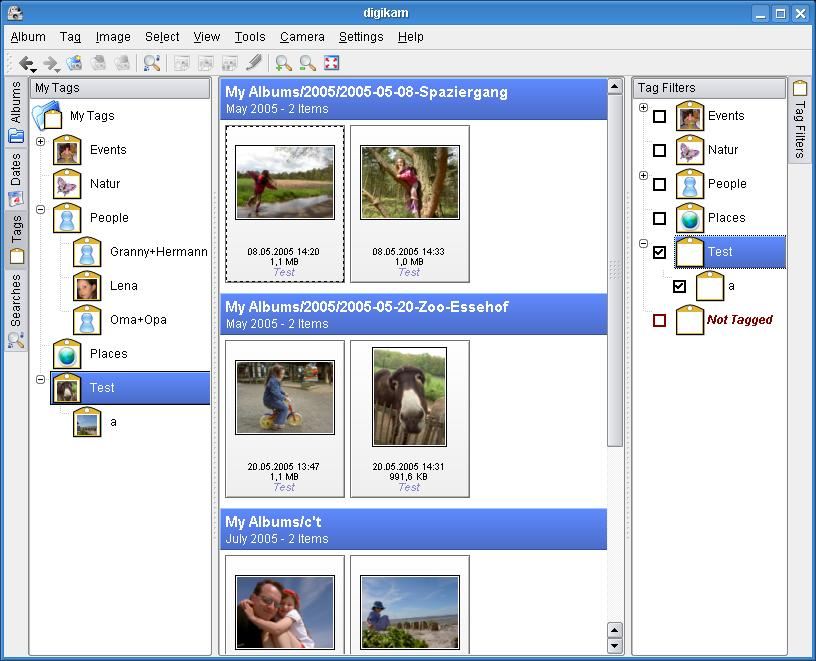Toggle full screen mode

pyautogui.click(x=332, y=63)
